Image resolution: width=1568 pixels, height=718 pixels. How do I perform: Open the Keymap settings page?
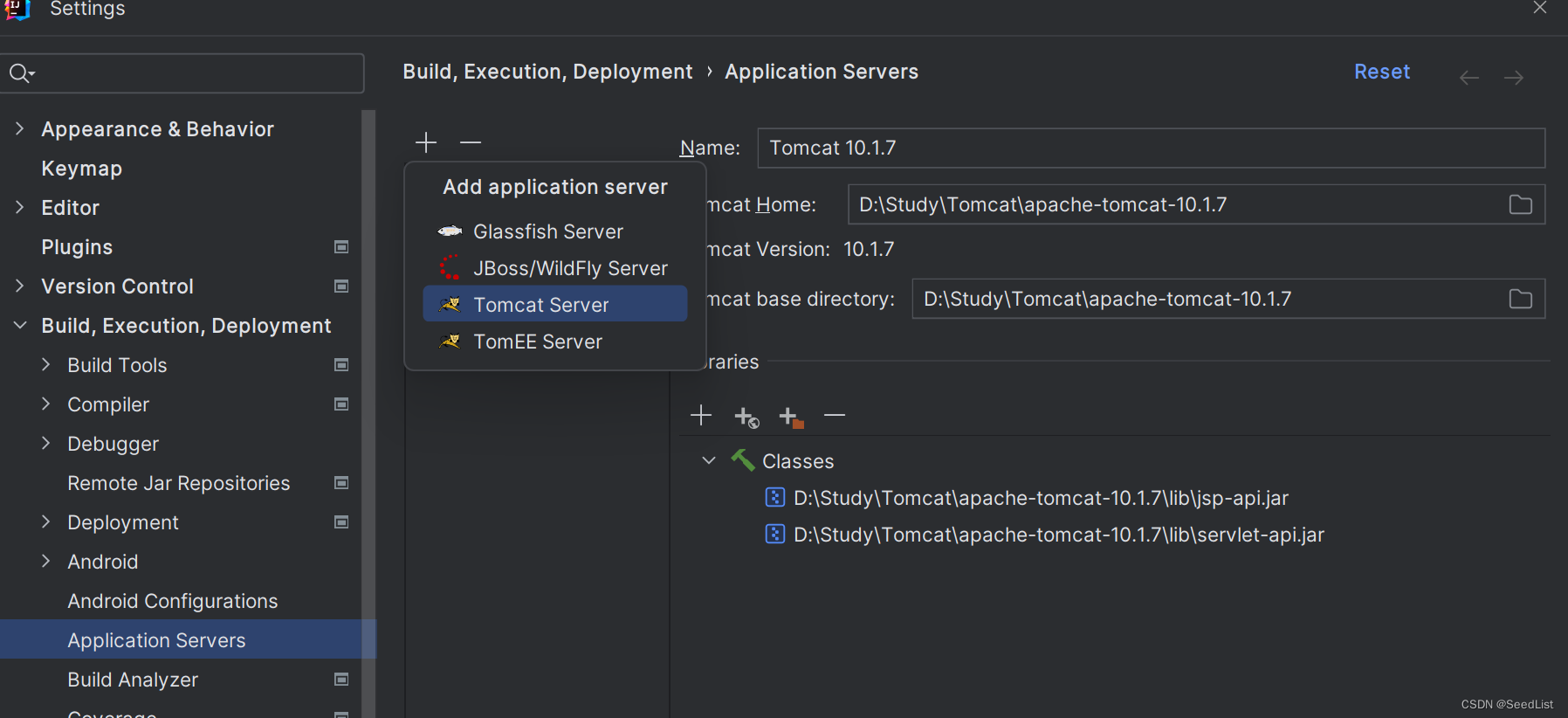tap(81, 169)
